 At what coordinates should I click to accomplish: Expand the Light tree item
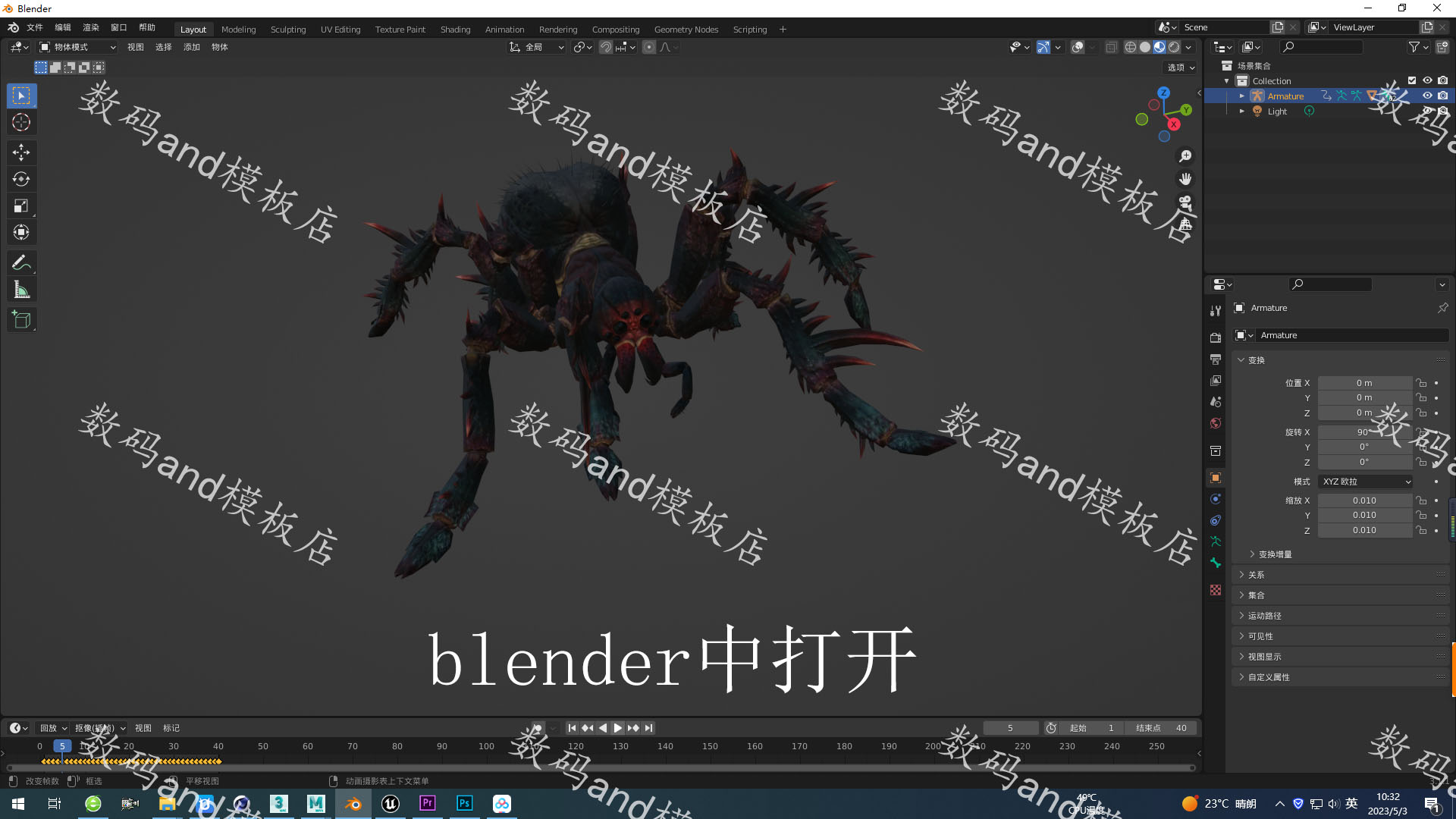coord(1241,111)
